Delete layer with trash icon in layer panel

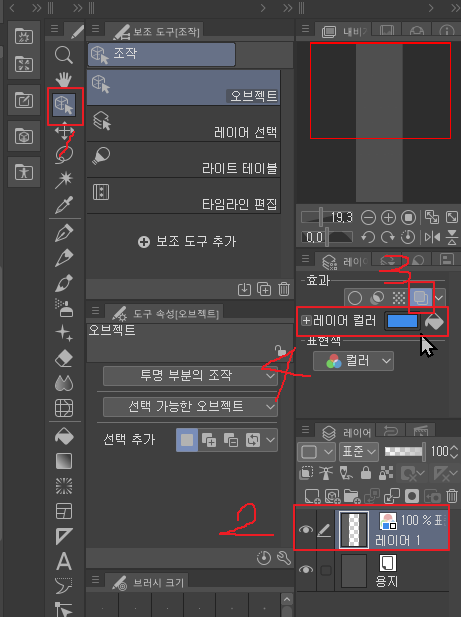[452, 496]
